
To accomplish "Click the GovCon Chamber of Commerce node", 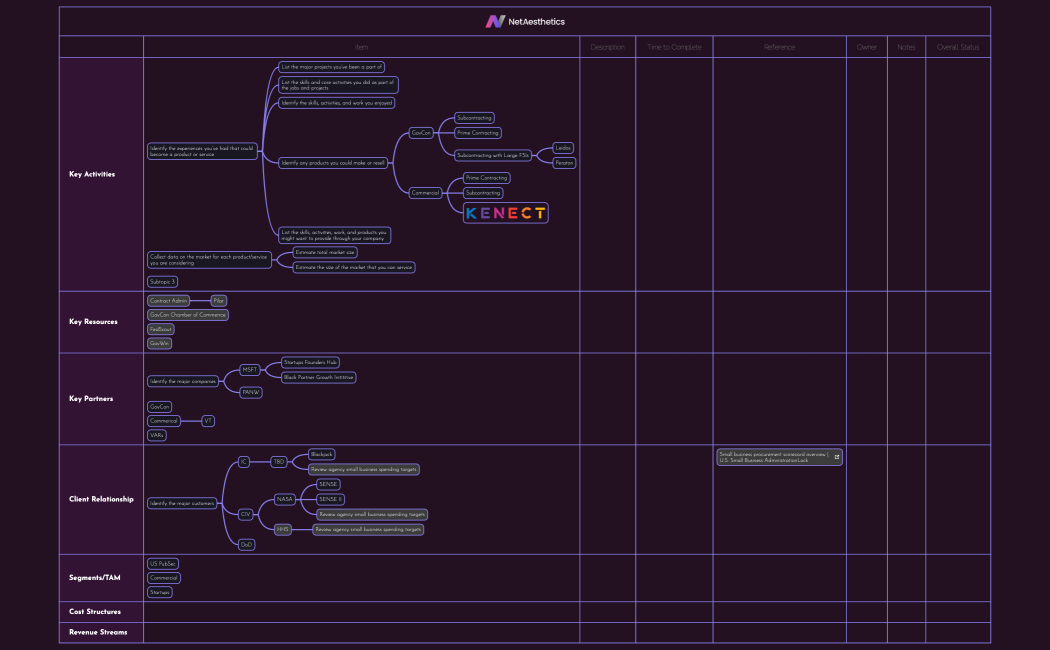I will (x=188, y=315).
